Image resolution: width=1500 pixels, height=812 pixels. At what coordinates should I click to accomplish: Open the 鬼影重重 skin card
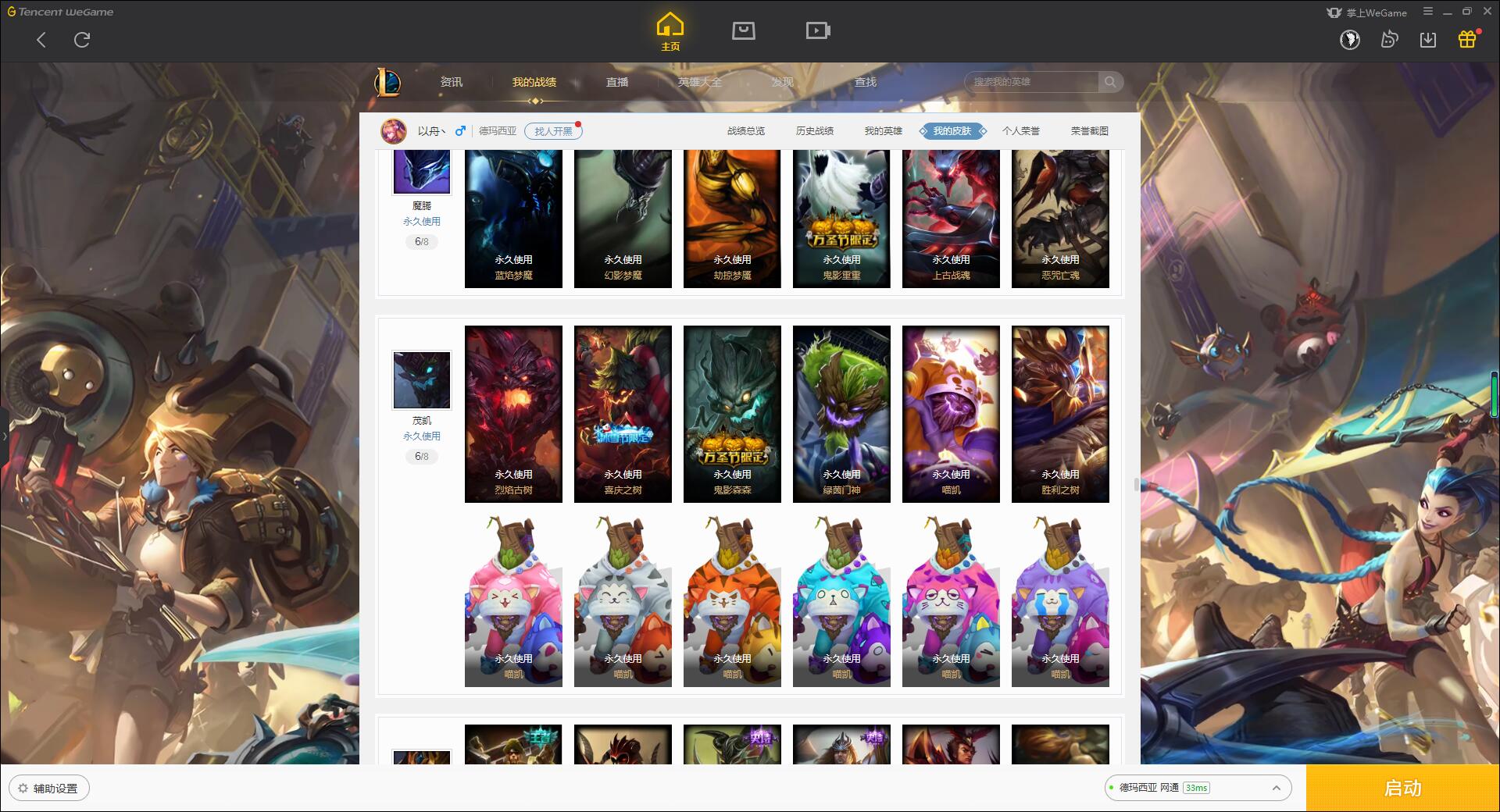(841, 219)
